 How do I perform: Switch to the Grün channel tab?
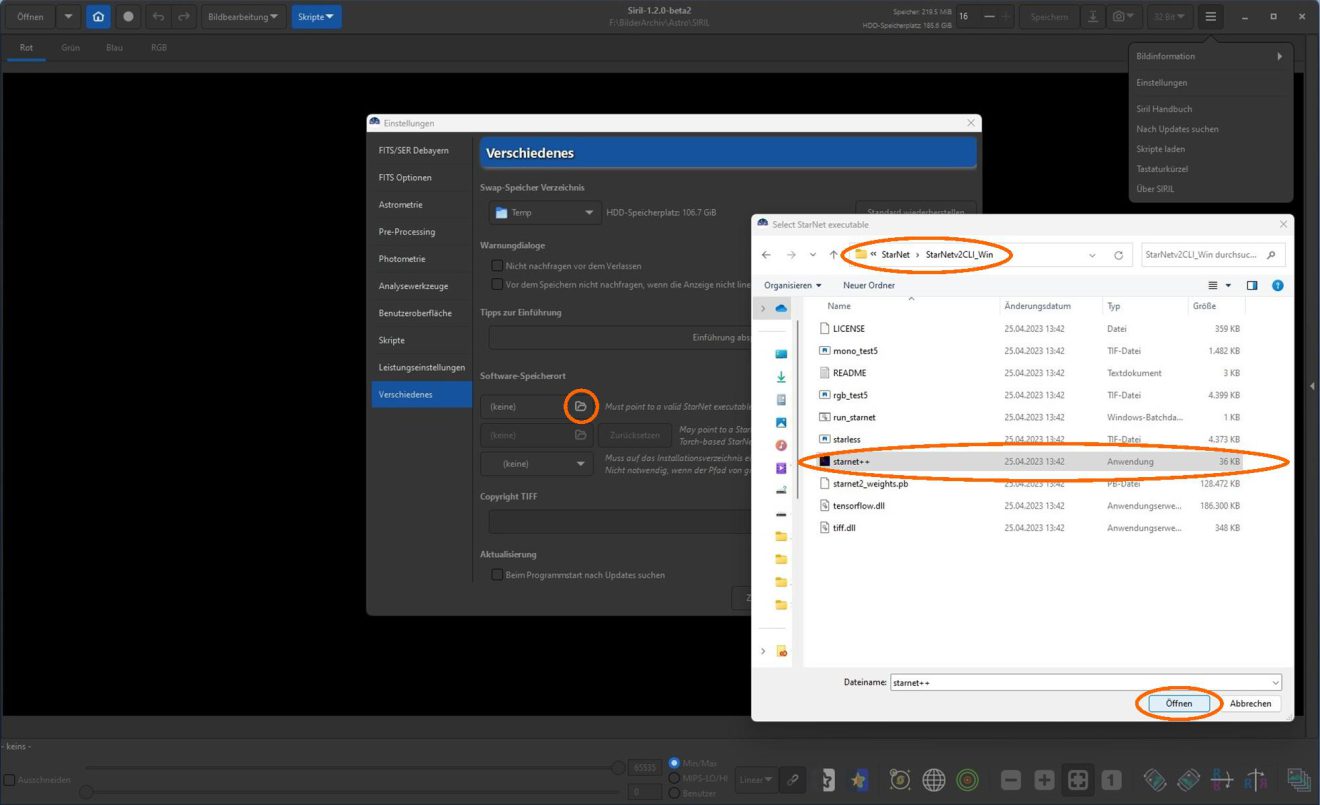pos(70,48)
